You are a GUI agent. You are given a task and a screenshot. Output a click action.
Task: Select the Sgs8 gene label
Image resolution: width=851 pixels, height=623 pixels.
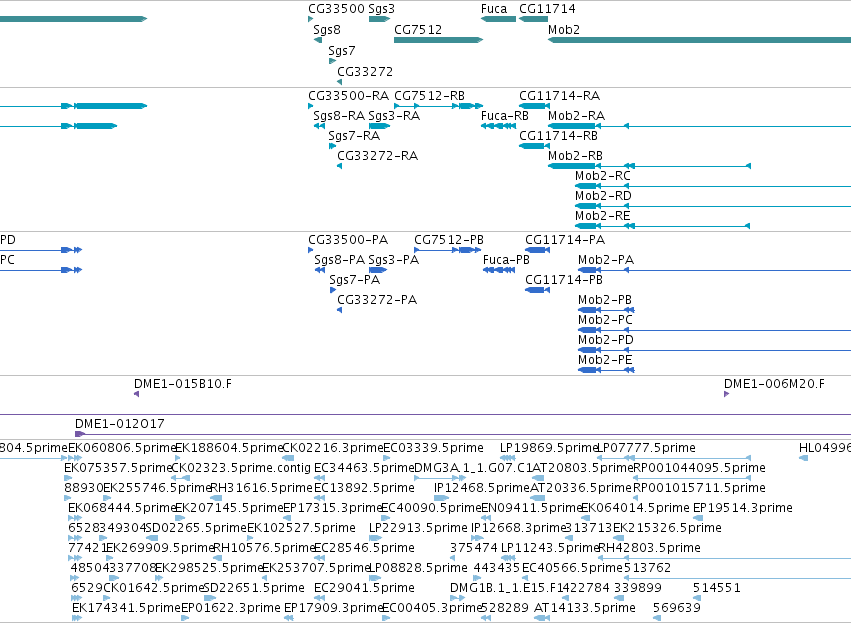[327, 29]
